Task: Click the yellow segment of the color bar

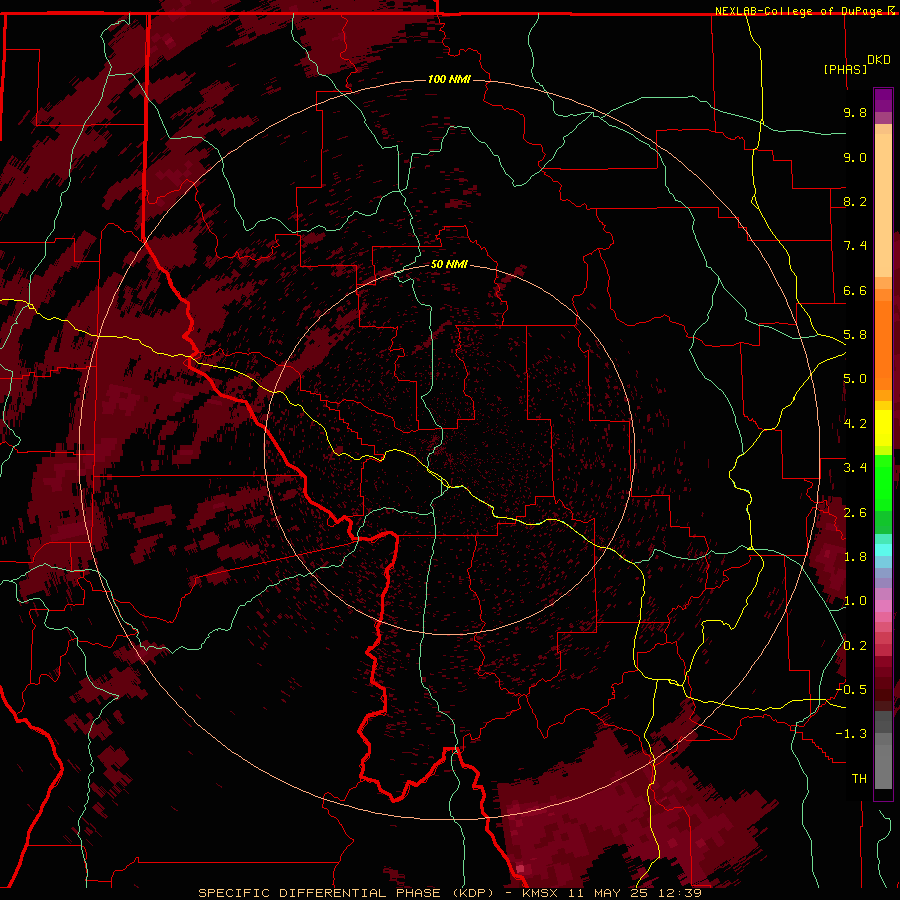Action: pos(883,428)
